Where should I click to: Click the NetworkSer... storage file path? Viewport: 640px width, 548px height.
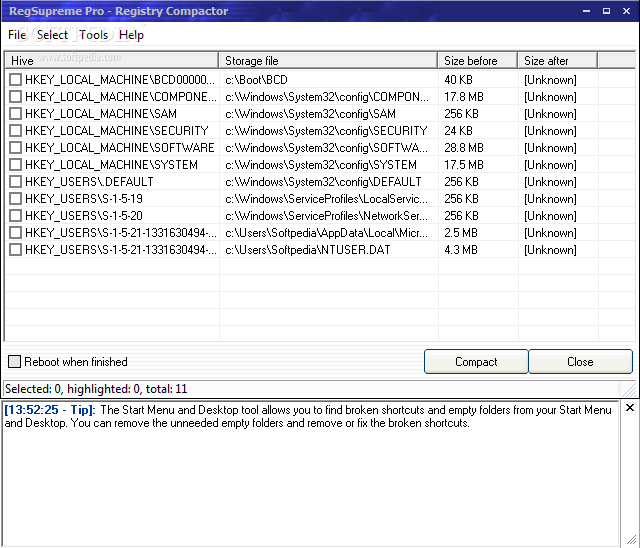click(x=327, y=215)
